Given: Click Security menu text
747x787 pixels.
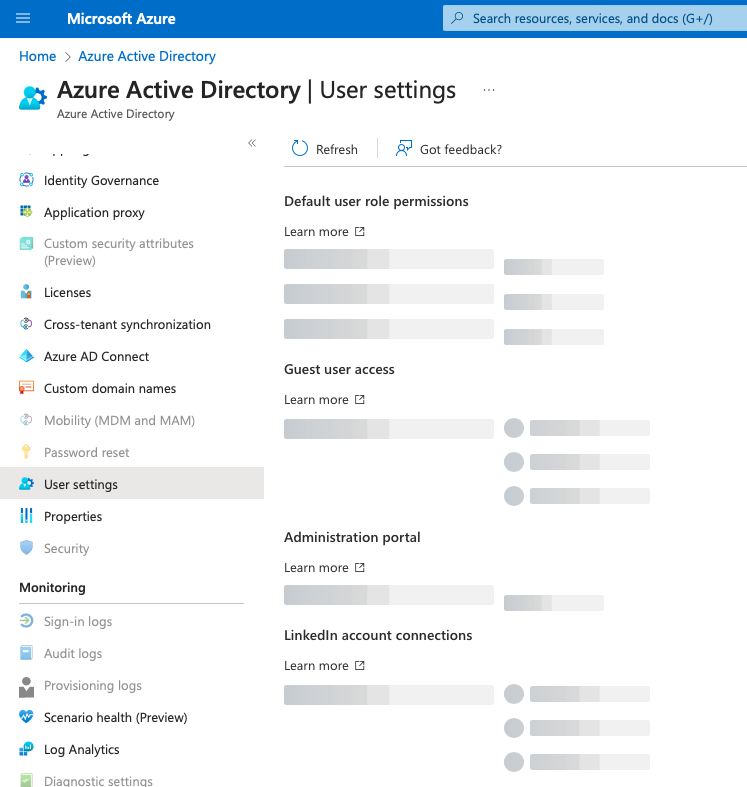Looking at the screenshot, I should [x=66, y=549].
